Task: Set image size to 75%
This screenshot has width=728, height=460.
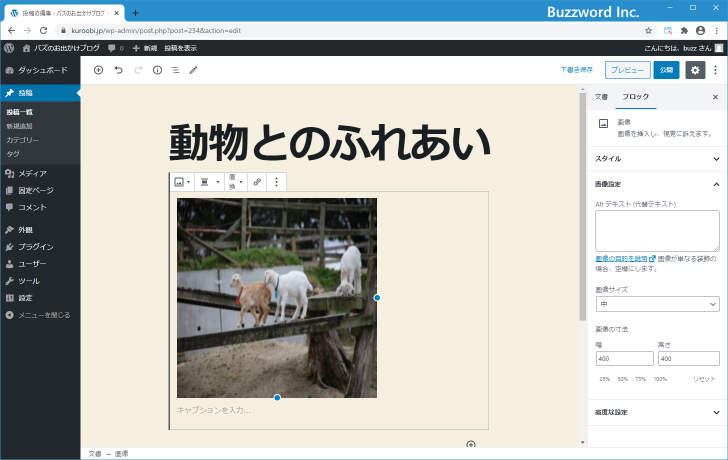Action: click(x=641, y=379)
